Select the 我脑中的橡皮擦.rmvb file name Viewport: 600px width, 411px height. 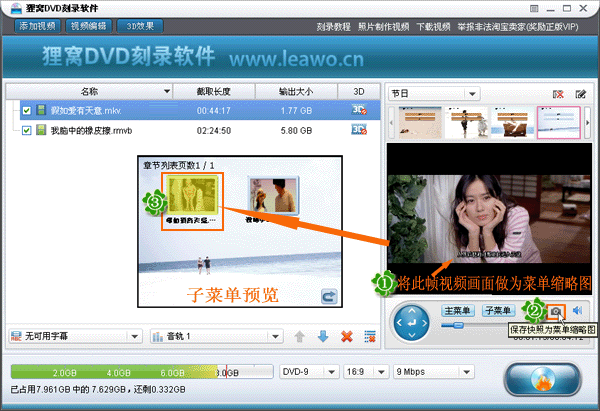[x=91, y=130]
